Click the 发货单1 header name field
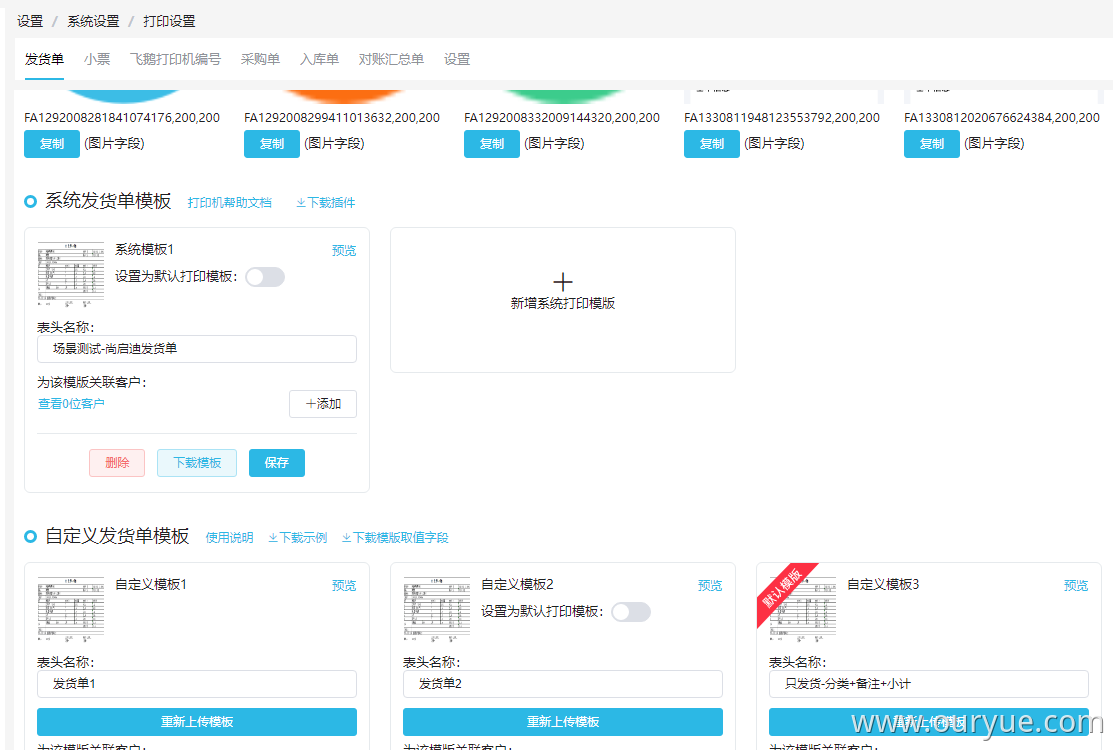Image resolution: width=1113 pixels, height=750 pixels. pos(197,684)
